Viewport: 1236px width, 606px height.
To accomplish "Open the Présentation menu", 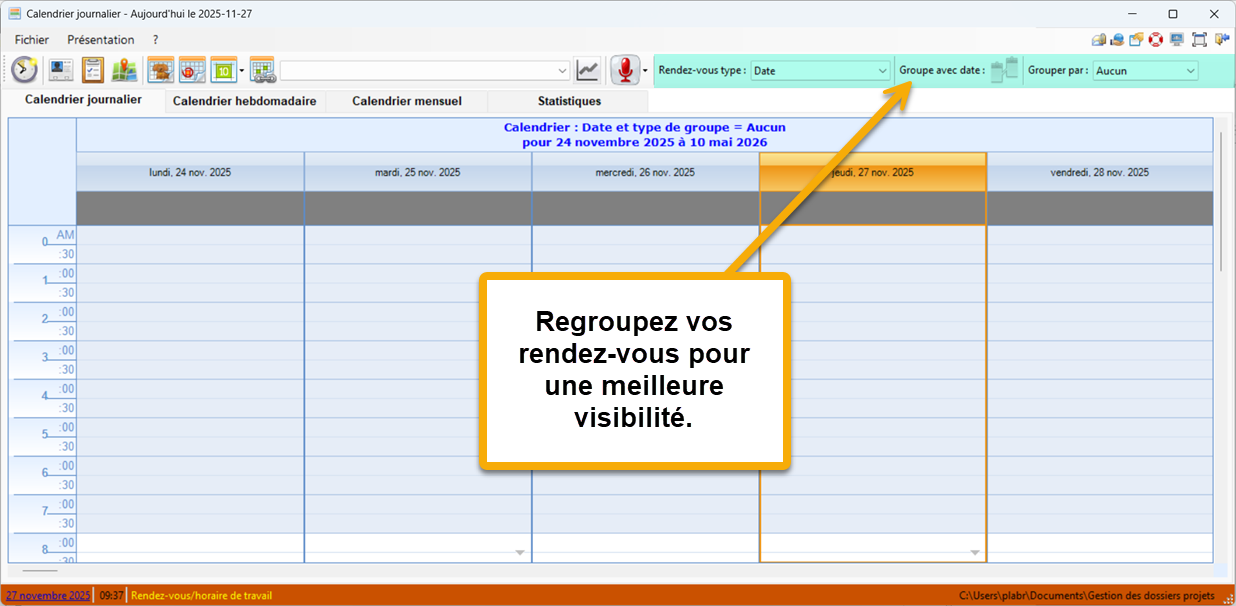I will (x=100, y=40).
